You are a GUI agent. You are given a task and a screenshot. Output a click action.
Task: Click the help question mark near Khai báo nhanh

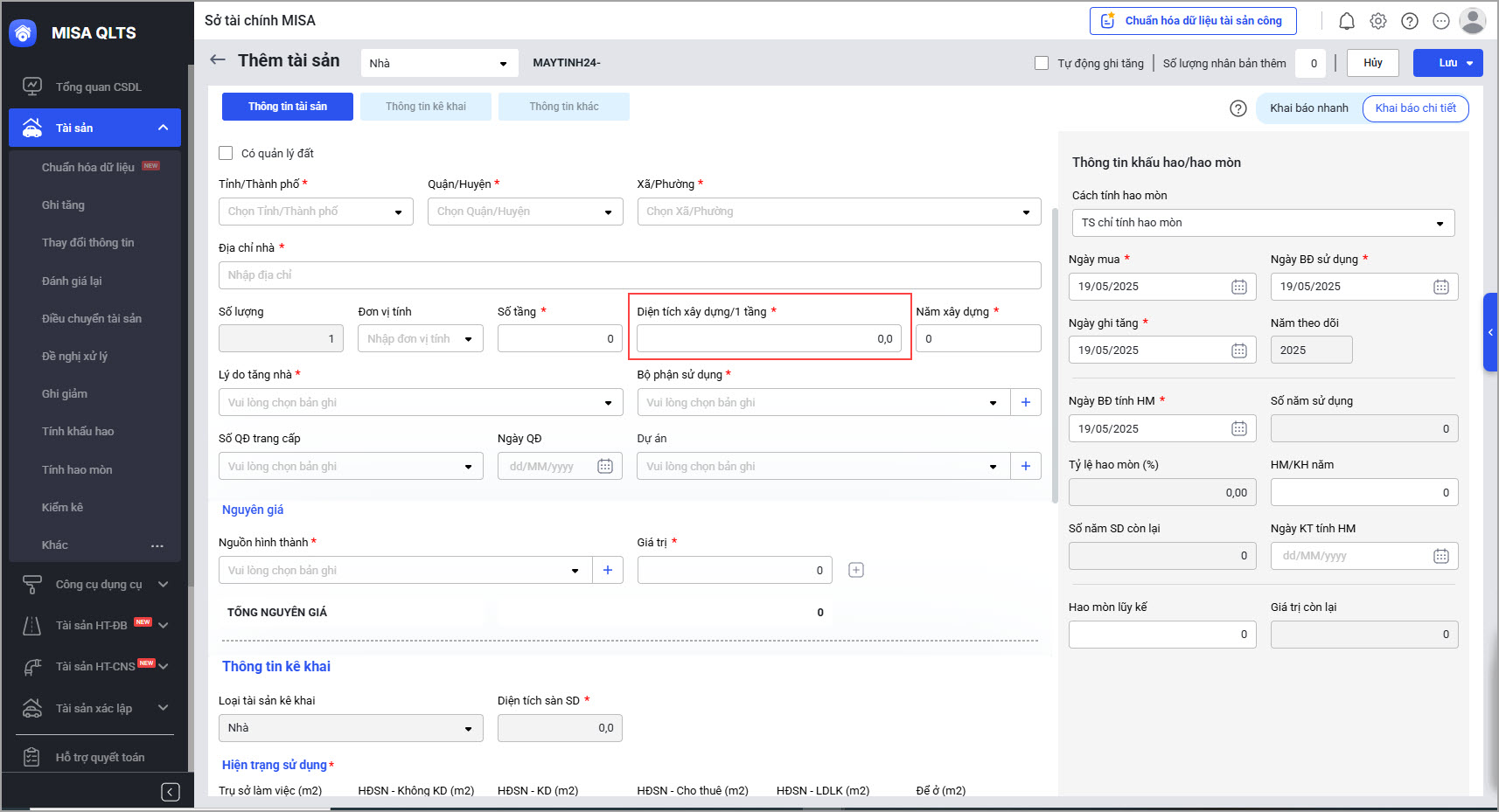click(1238, 108)
